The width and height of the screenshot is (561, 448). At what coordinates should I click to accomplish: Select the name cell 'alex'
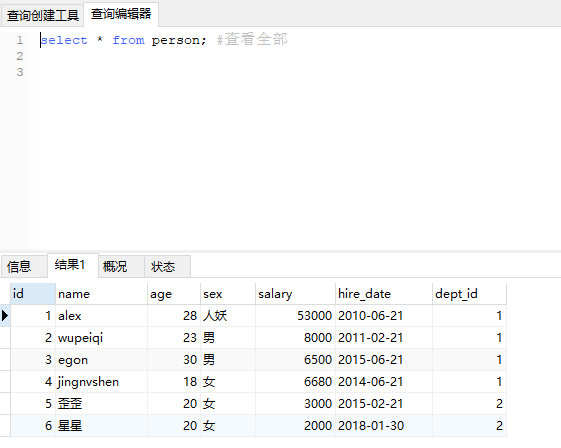tap(101, 316)
